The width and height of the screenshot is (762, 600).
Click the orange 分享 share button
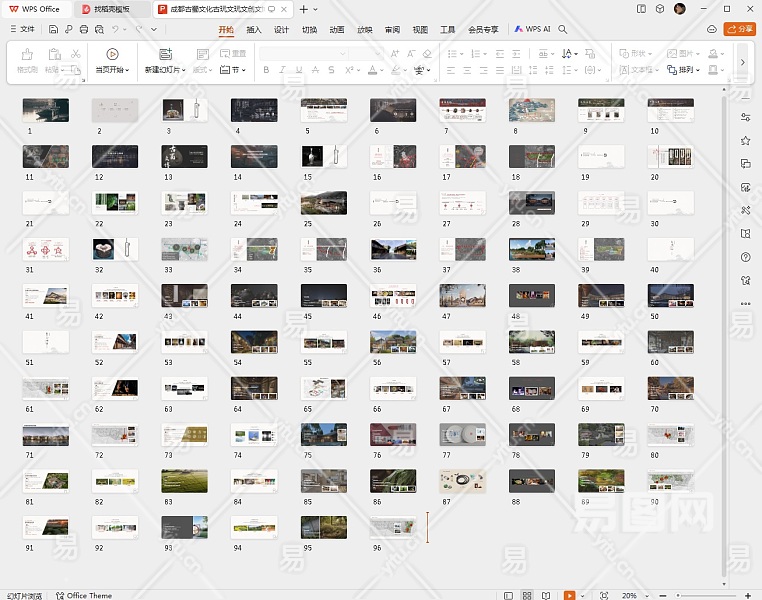(x=739, y=29)
